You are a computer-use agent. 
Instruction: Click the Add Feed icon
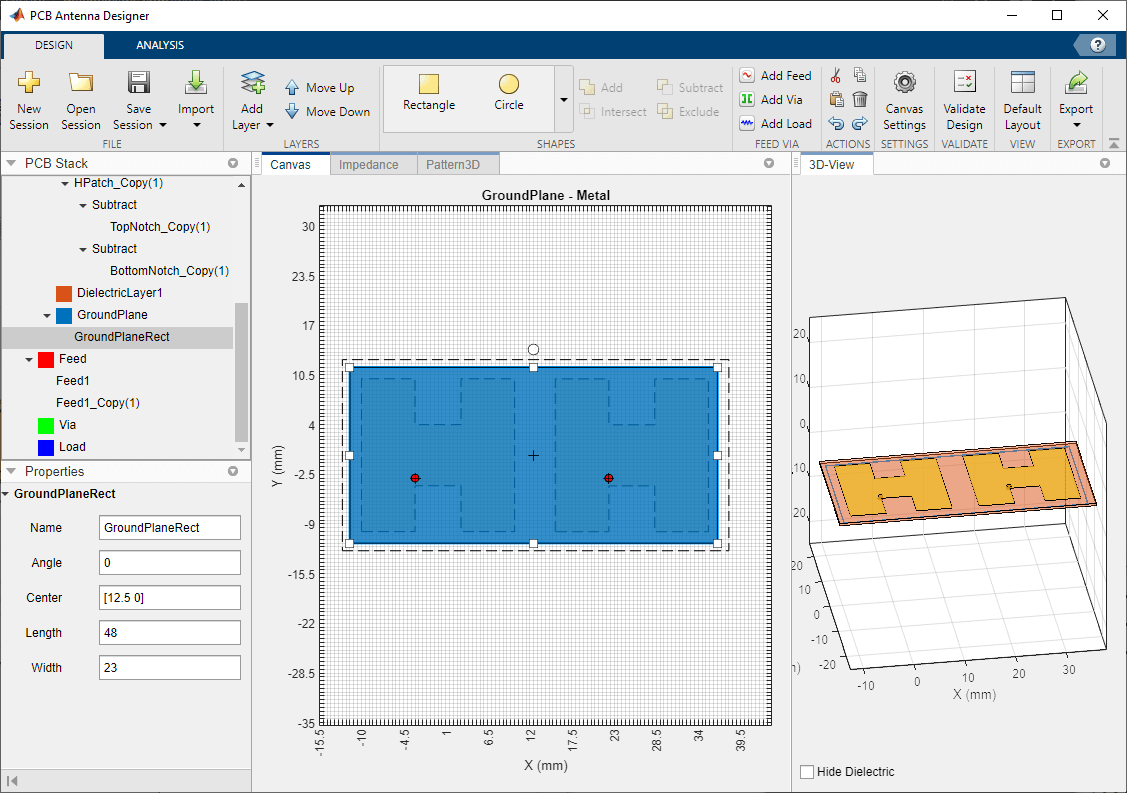click(747, 76)
